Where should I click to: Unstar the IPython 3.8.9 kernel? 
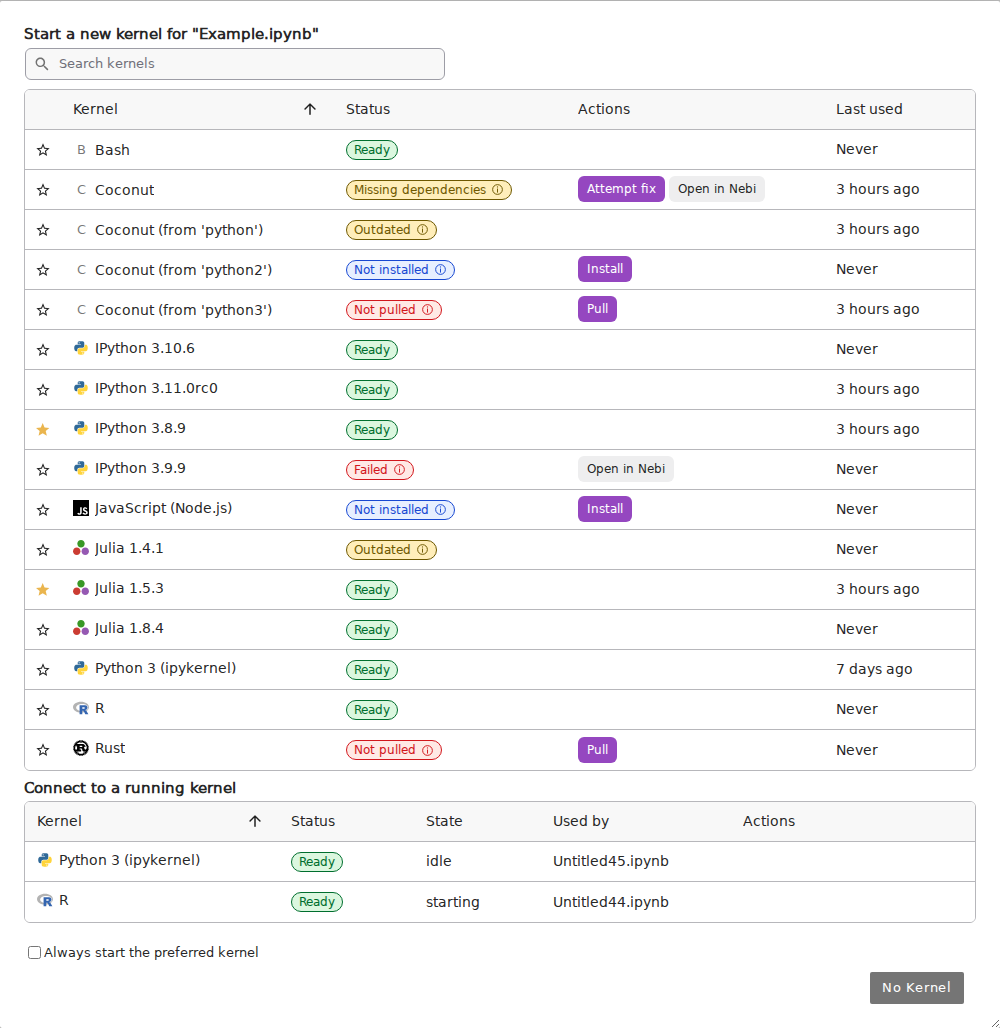43,429
